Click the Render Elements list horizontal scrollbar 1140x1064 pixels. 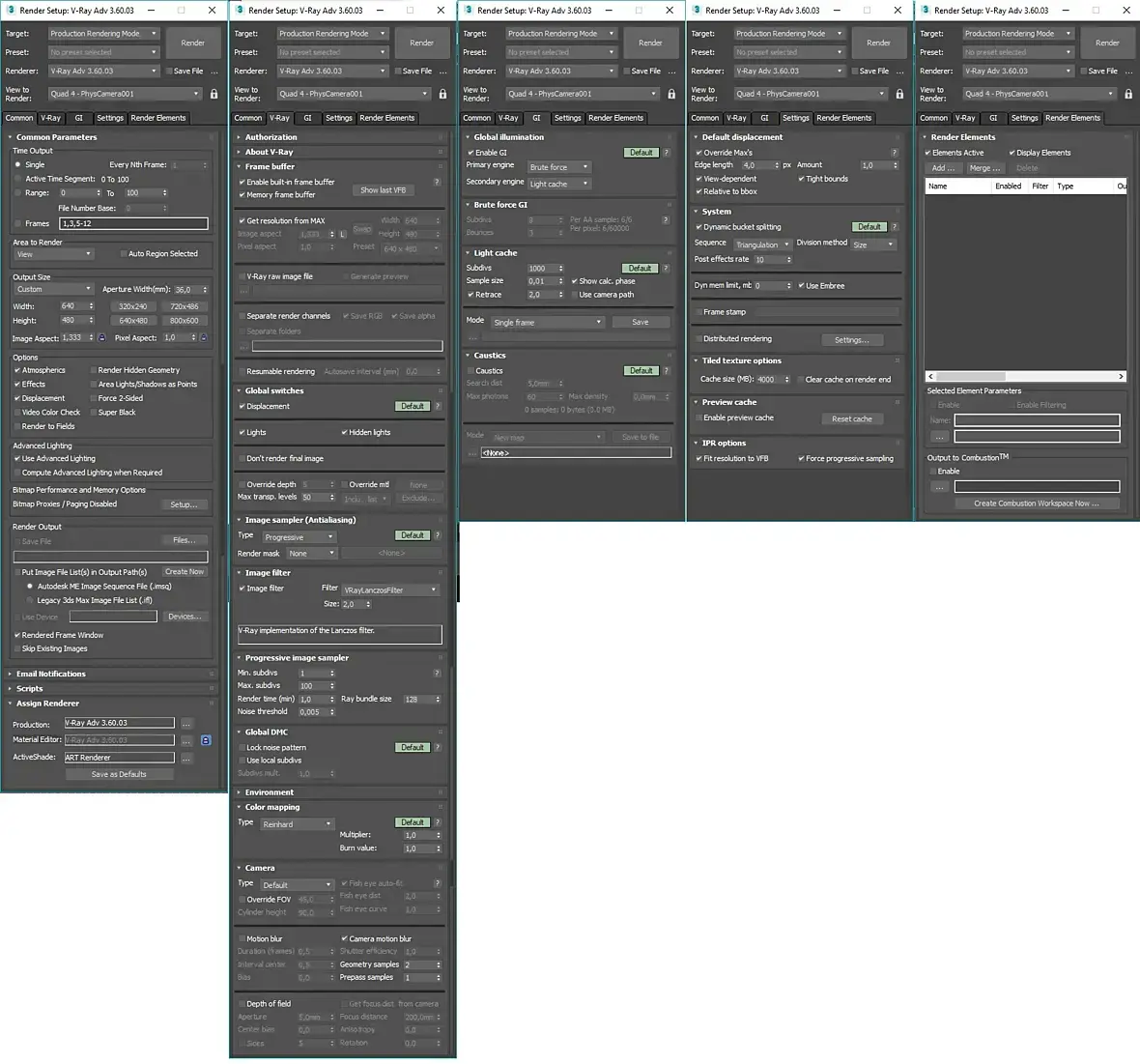(x=1025, y=377)
